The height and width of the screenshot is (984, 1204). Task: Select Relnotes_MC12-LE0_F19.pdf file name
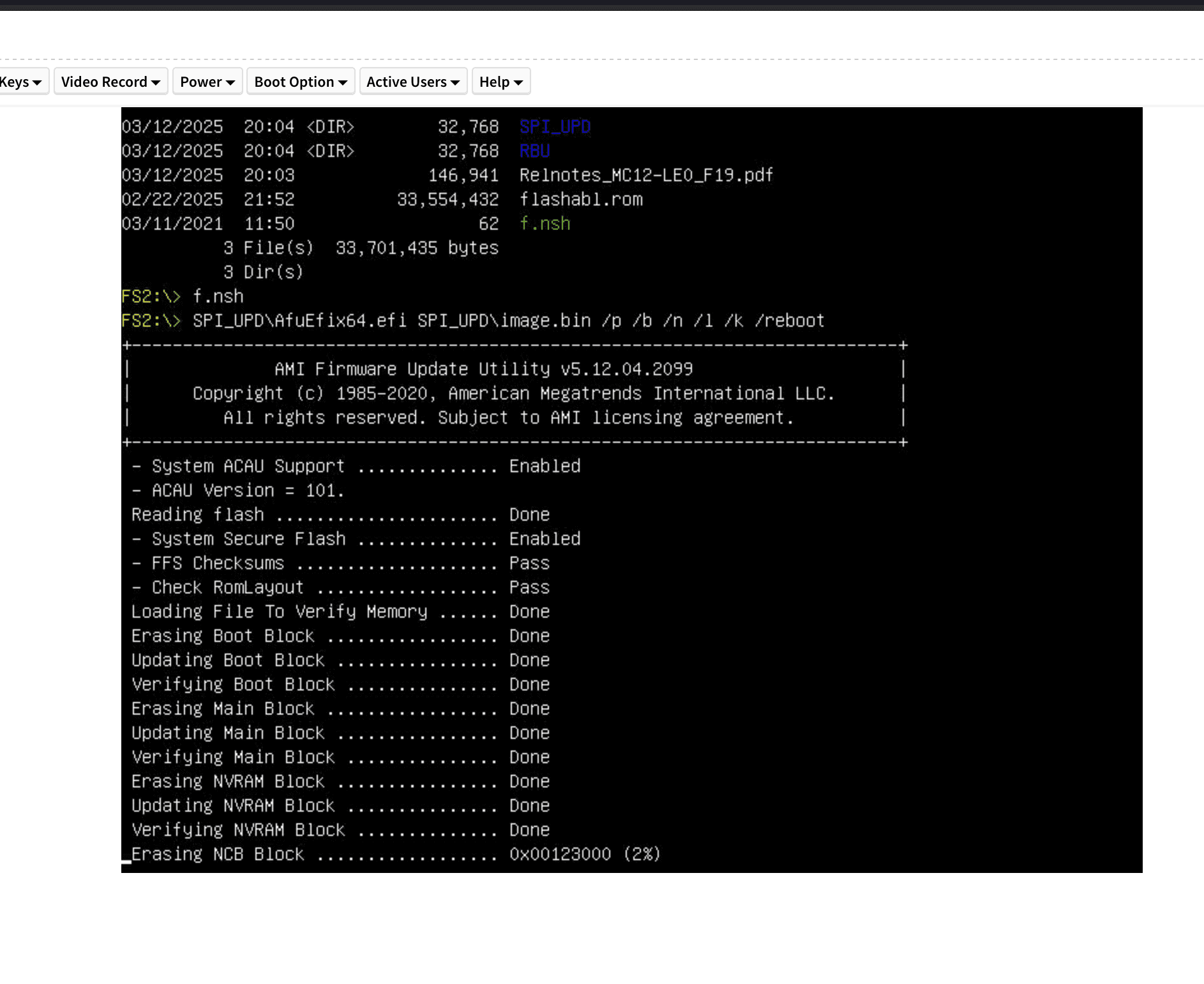coord(646,175)
